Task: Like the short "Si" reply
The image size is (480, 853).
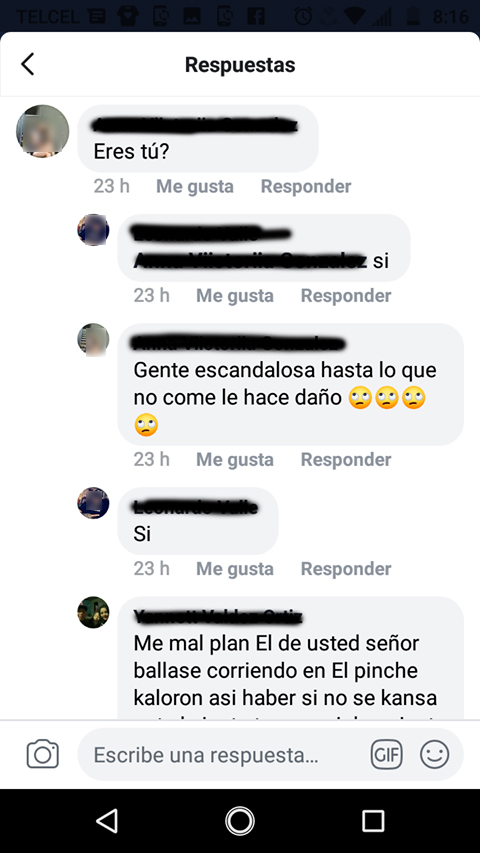Action: click(x=235, y=569)
